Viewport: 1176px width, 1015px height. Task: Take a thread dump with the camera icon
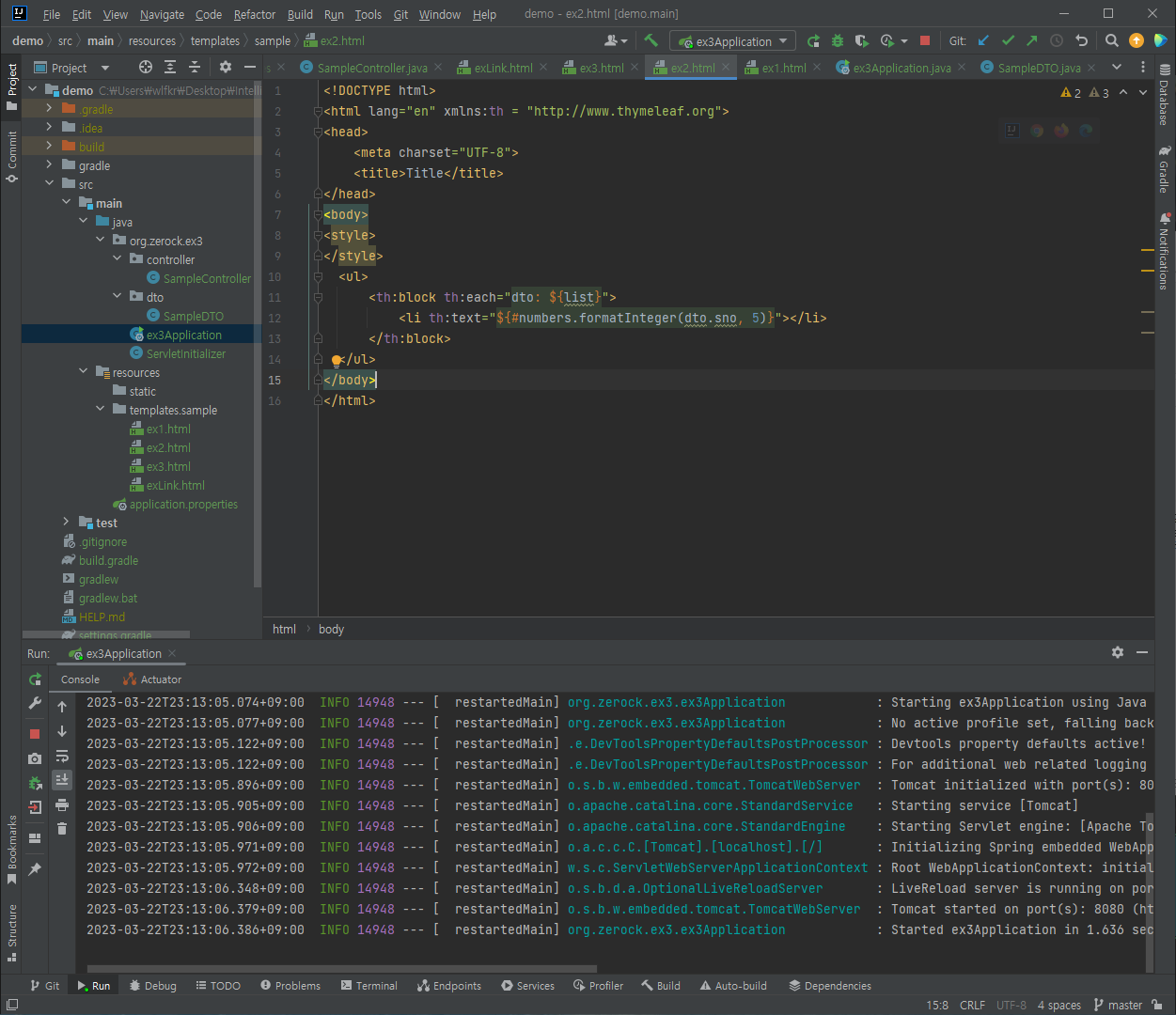[x=35, y=758]
